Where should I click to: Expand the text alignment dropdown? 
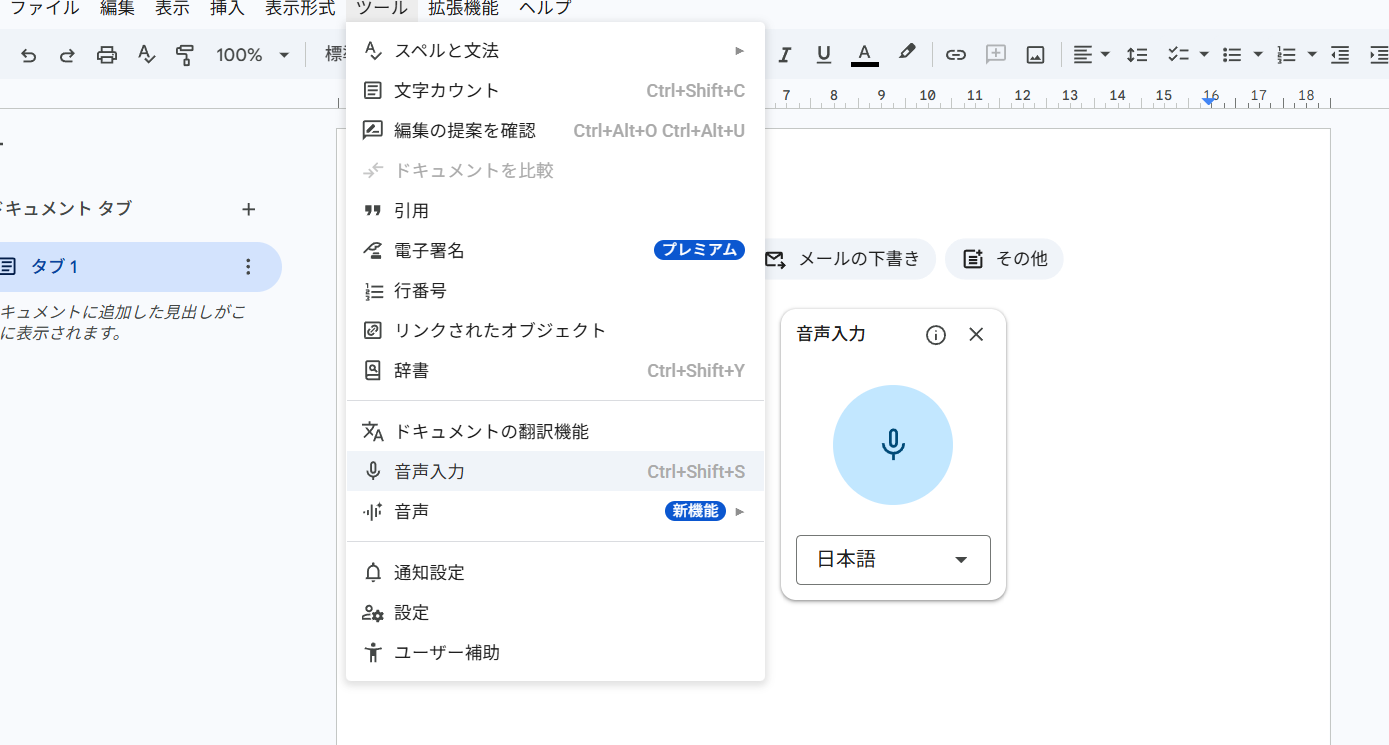tap(1091, 55)
